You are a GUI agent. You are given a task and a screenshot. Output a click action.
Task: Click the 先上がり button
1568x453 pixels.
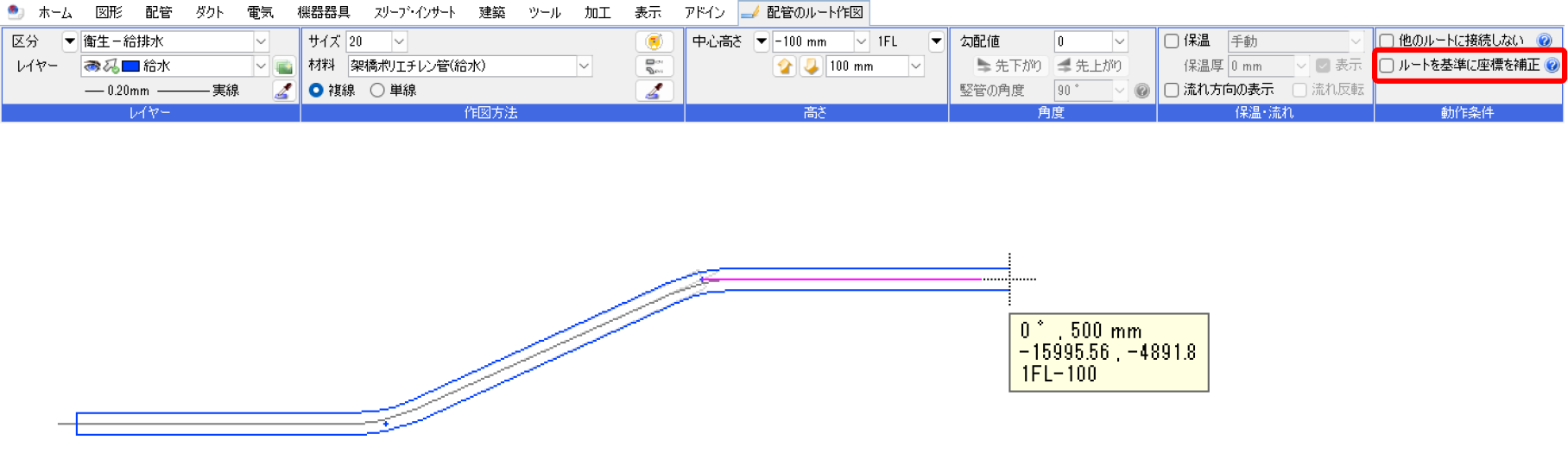(1091, 66)
